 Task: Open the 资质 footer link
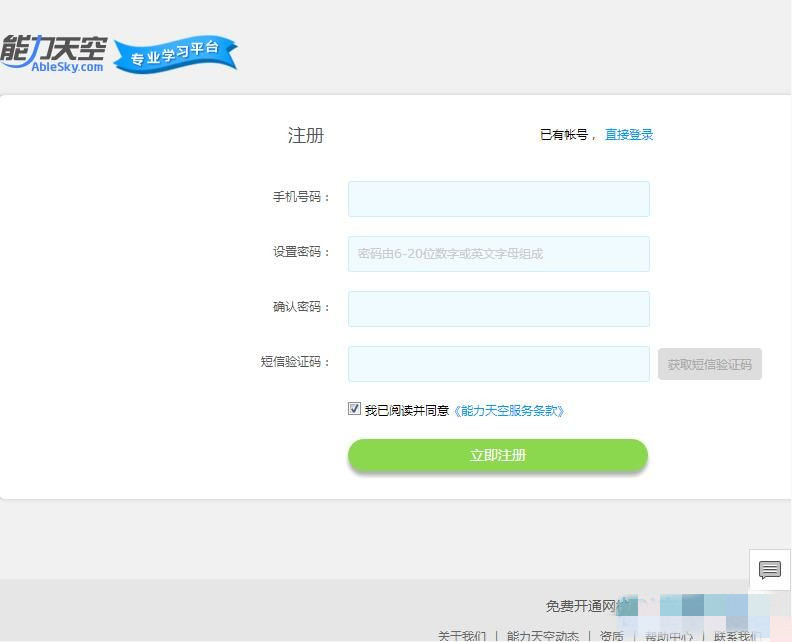(x=611, y=636)
